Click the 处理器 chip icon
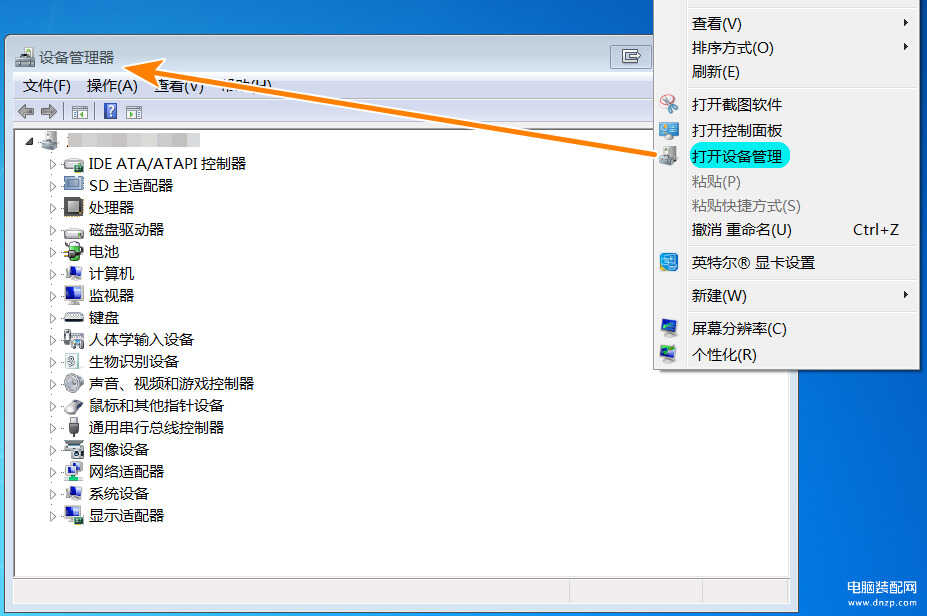Screen dimensions: 927x616 pyautogui.click(x=73, y=207)
